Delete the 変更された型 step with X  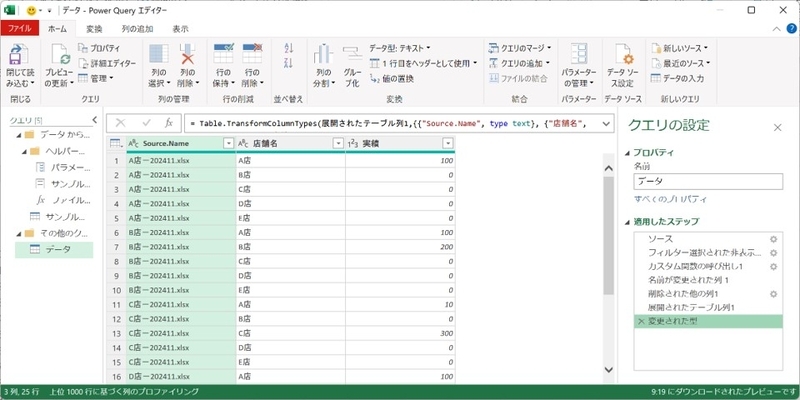641,321
